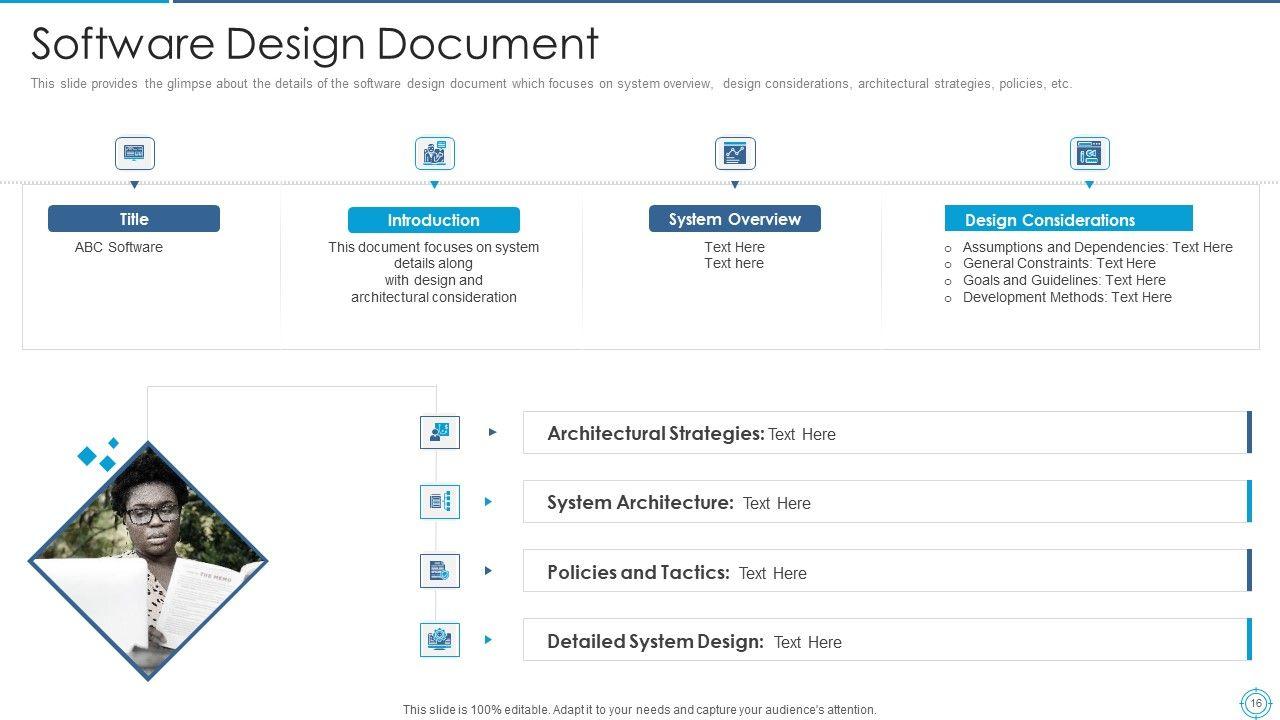
Task: Click the slide number 16 target icon
Action: click(1255, 703)
